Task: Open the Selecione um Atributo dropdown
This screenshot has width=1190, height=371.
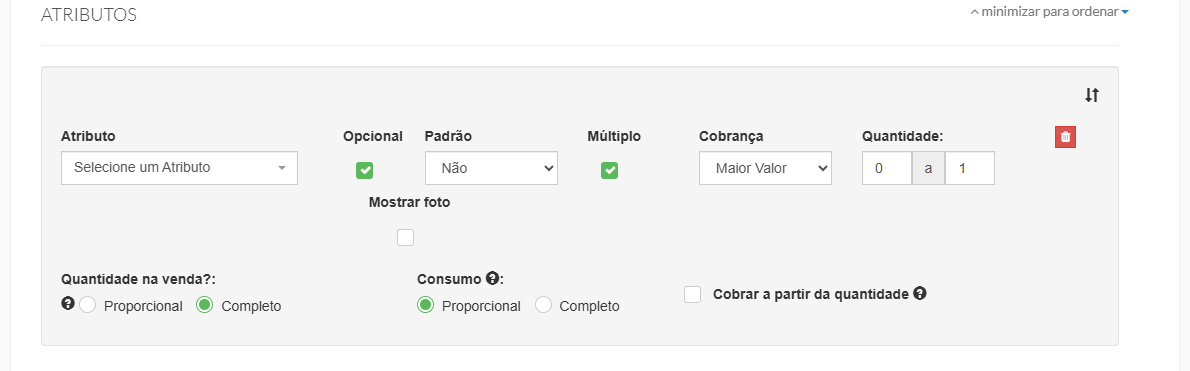Action: coord(179,168)
